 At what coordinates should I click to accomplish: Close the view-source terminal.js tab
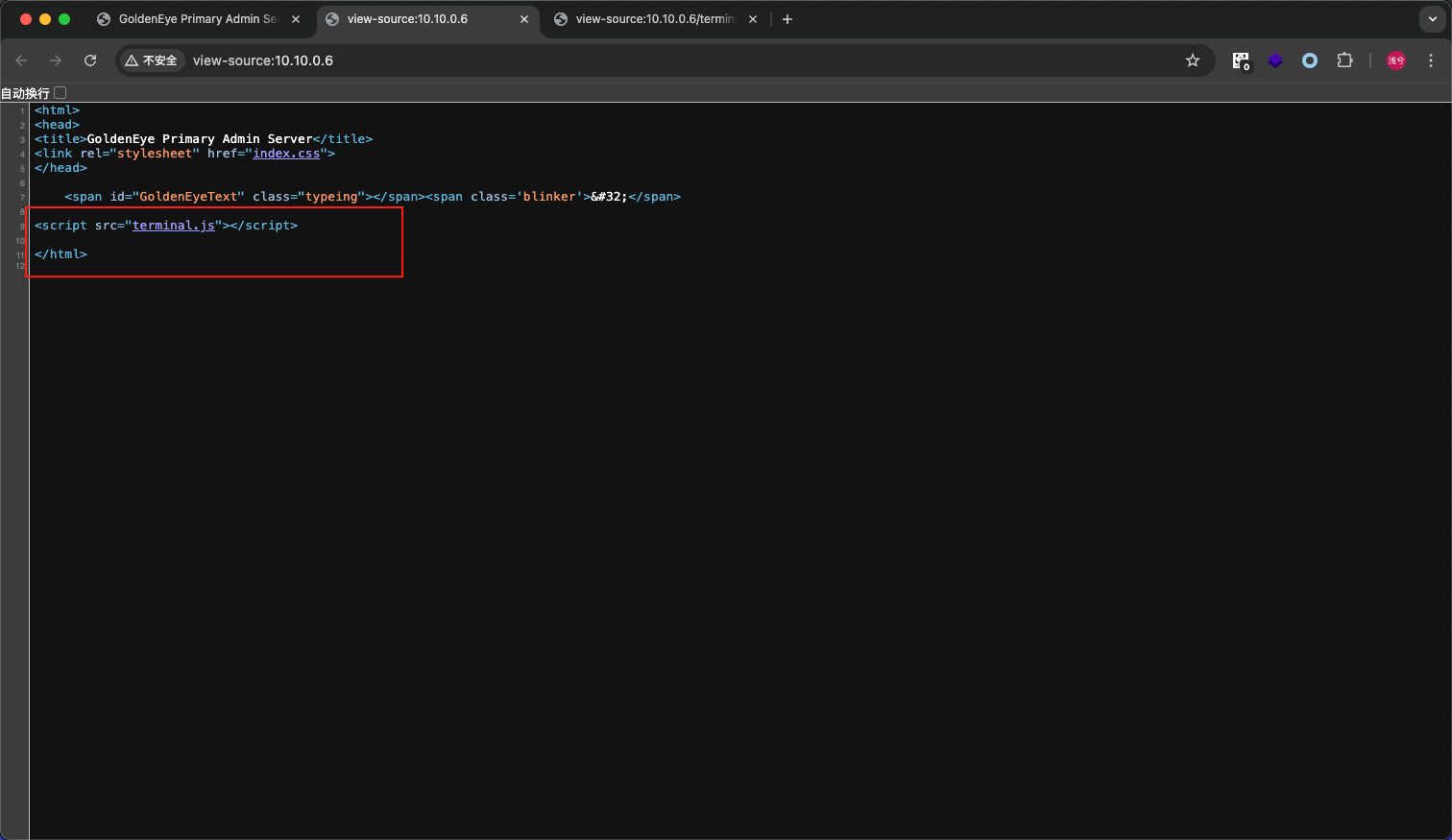pyautogui.click(x=753, y=19)
